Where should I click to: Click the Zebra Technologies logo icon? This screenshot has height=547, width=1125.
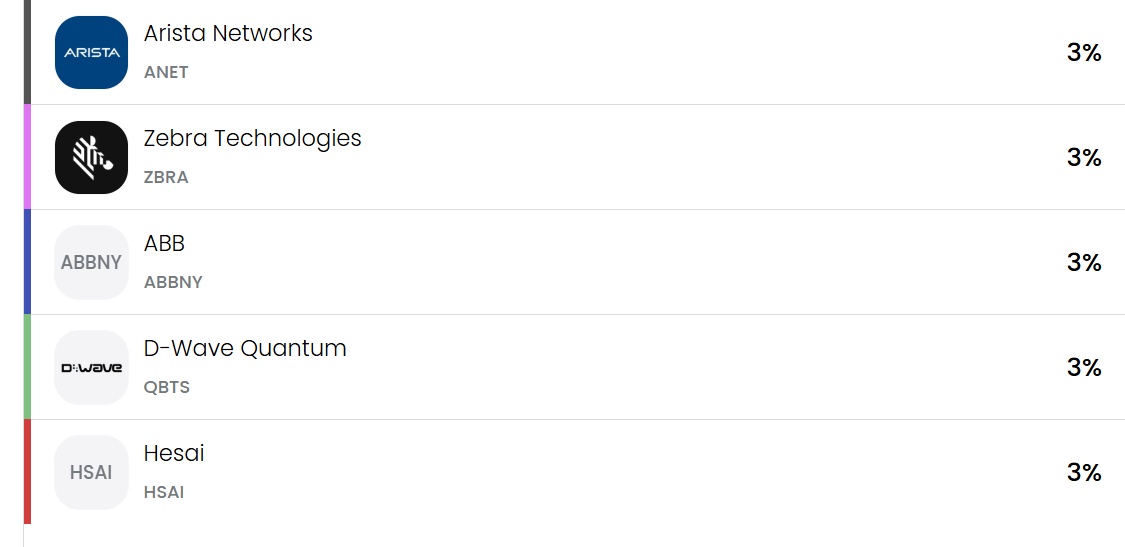click(x=91, y=157)
